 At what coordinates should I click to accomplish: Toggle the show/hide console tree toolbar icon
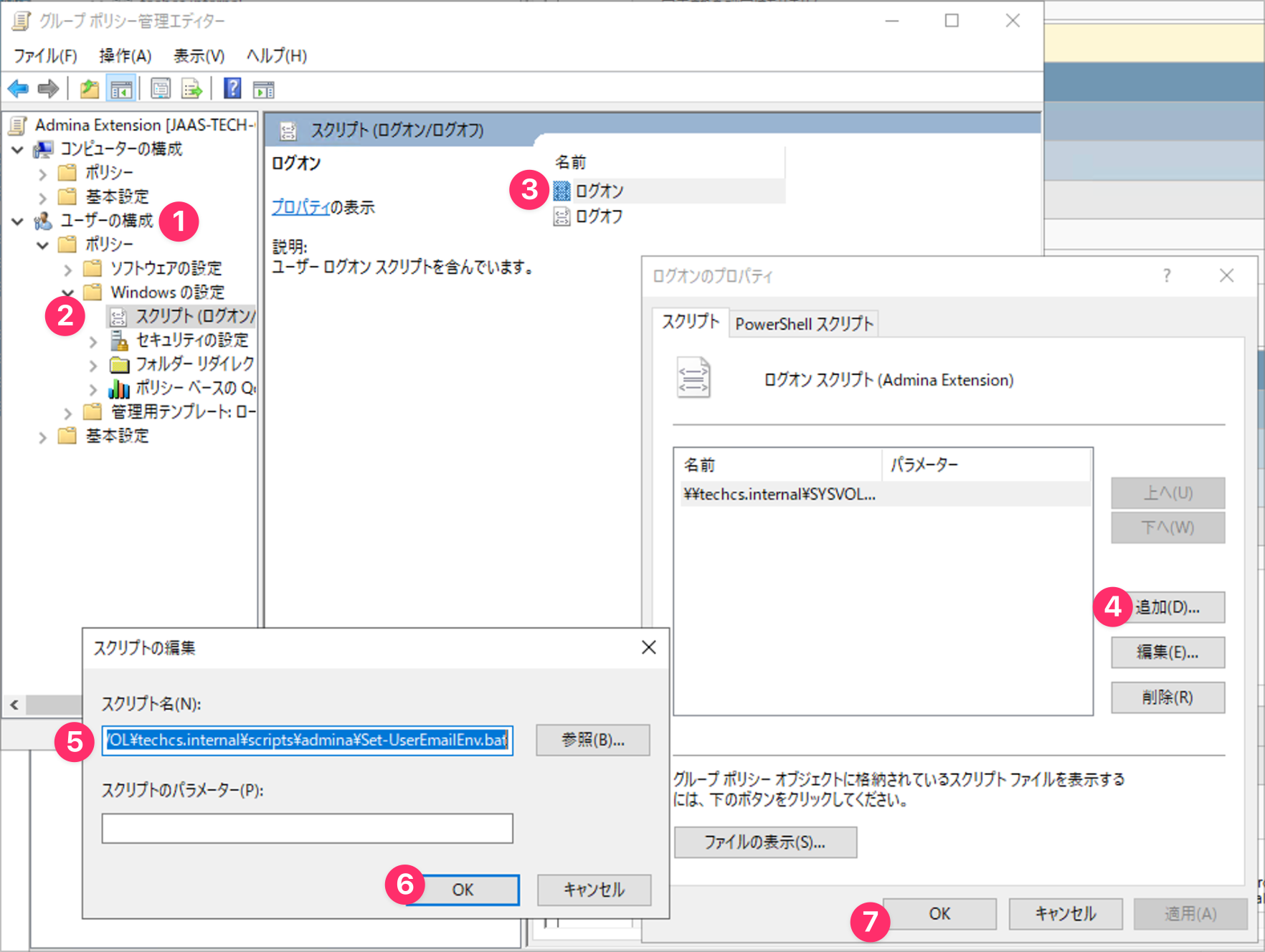click(120, 89)
